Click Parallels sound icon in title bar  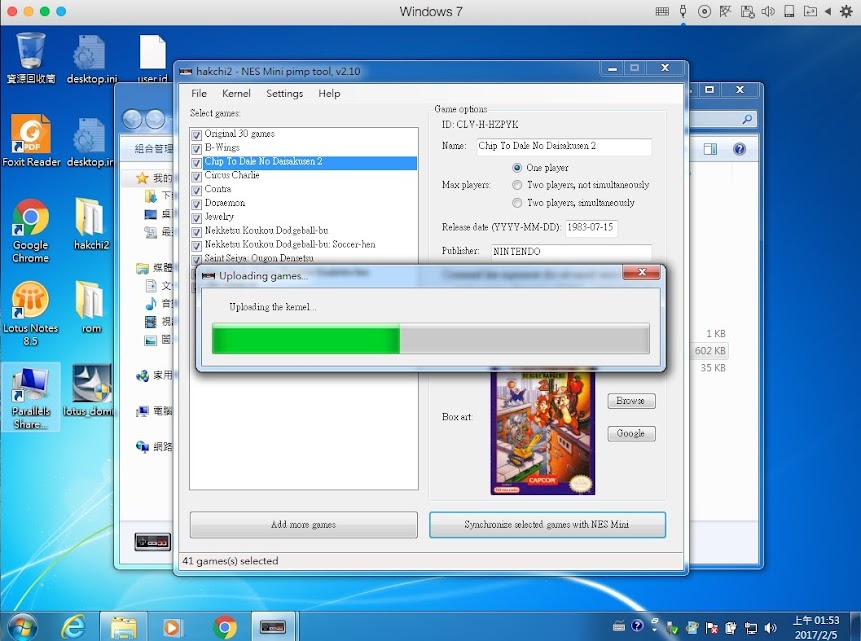(x=768, y=12)
